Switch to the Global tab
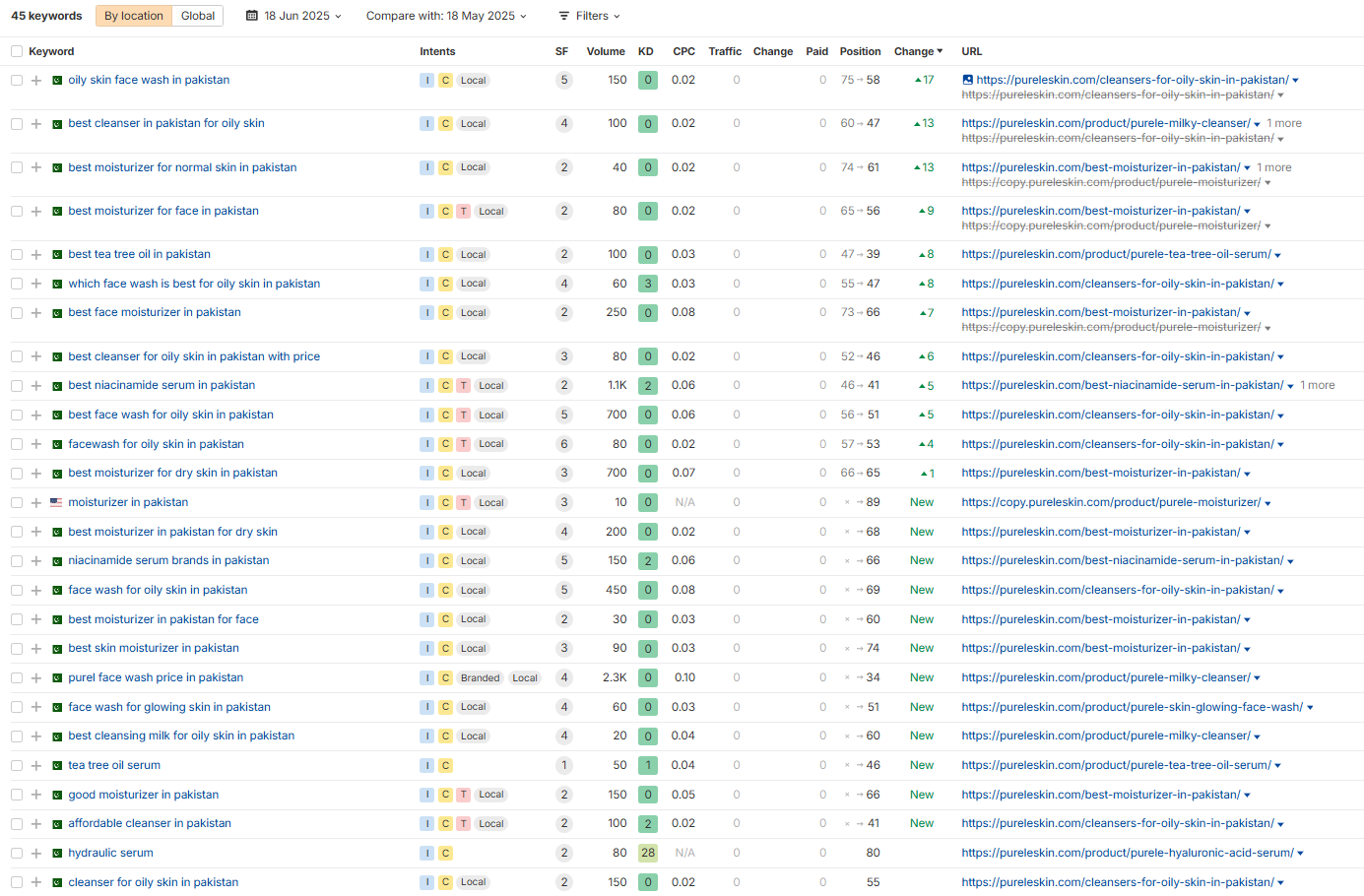Screen dimensions: 1364x896 click(x=198, y=16)
